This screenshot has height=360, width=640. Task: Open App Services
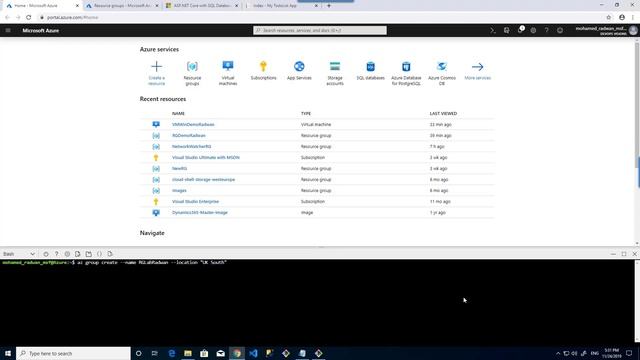click(299, 70)
